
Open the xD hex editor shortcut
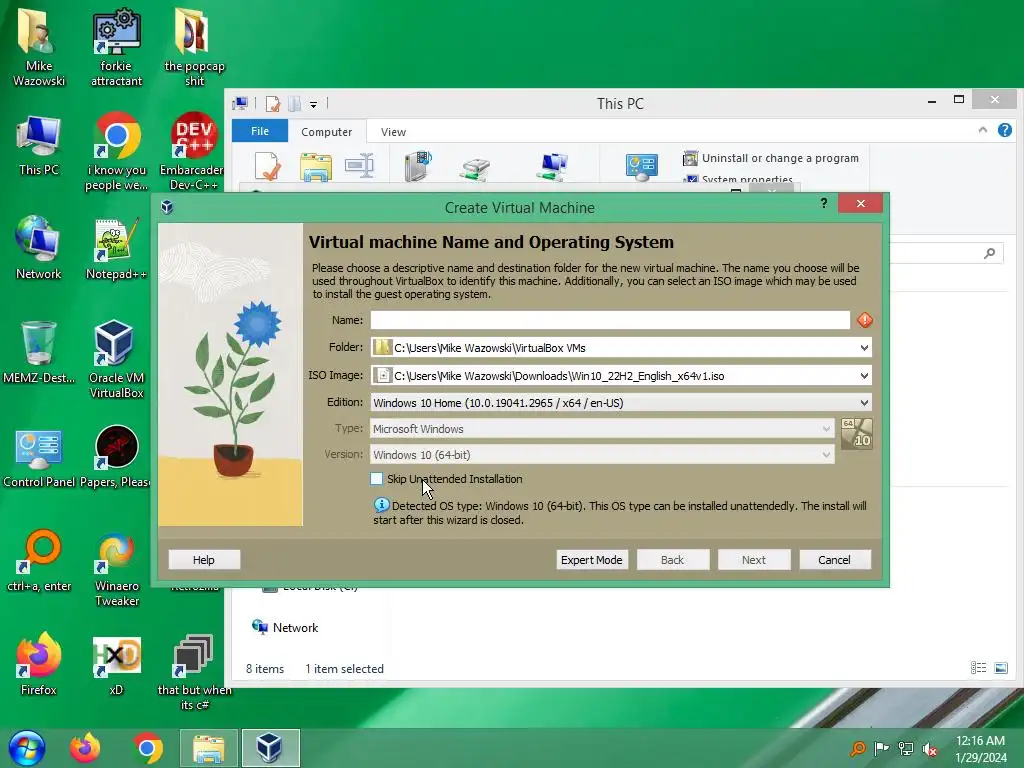click(x=116, y=664)
